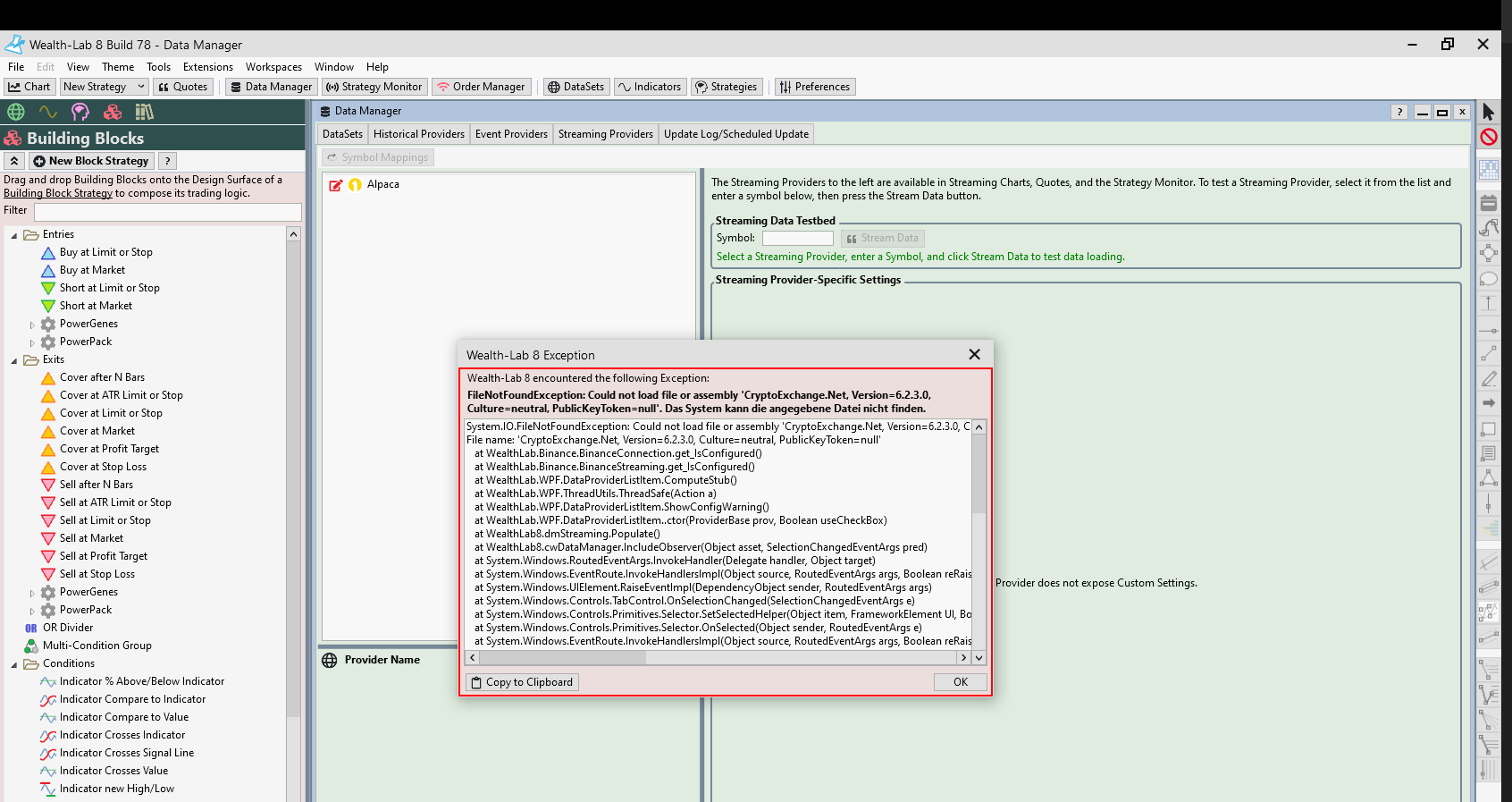Screen dimensions: 1512x802
Task: Open the File menu
Action: pyautogui.click(x=16, y=67)
